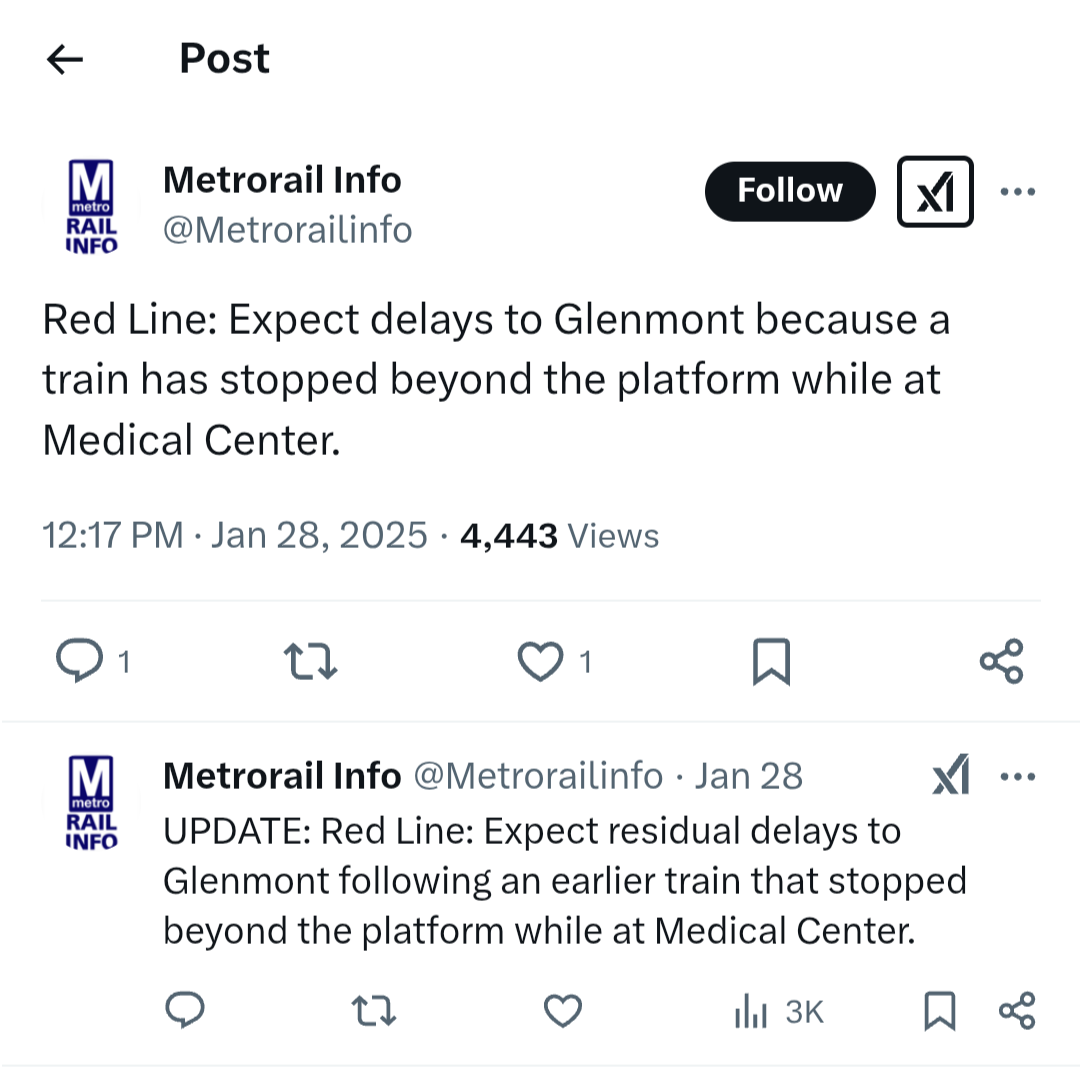
Task: Open more options menu on main post
Action: click(x=1017, y=192)
